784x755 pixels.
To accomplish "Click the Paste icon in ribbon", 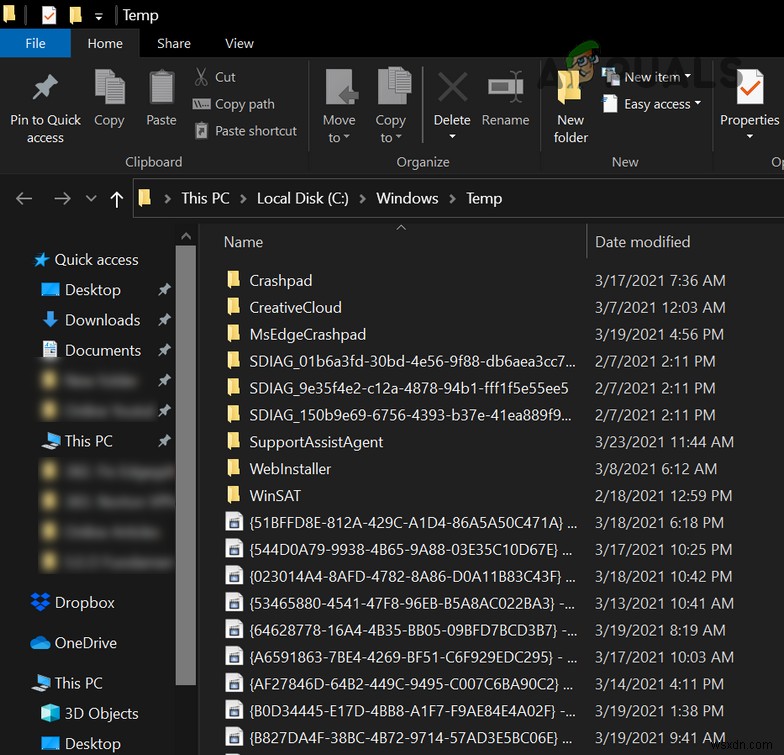I will pyautogui.click(x=161, y=88).
